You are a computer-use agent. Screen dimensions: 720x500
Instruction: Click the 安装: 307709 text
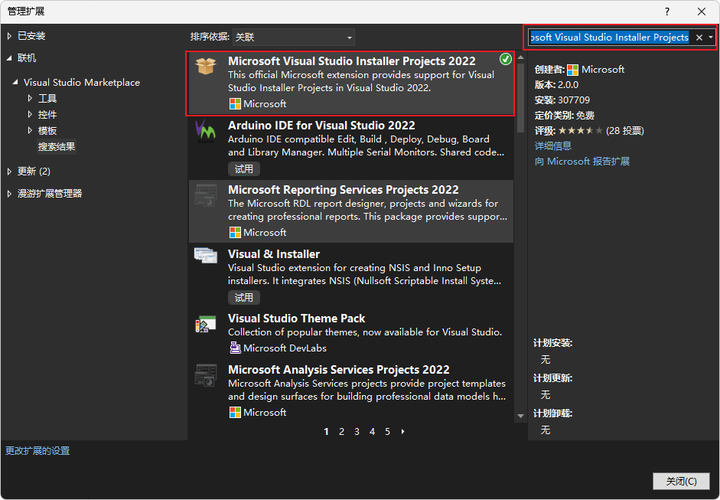coord(562,100)
